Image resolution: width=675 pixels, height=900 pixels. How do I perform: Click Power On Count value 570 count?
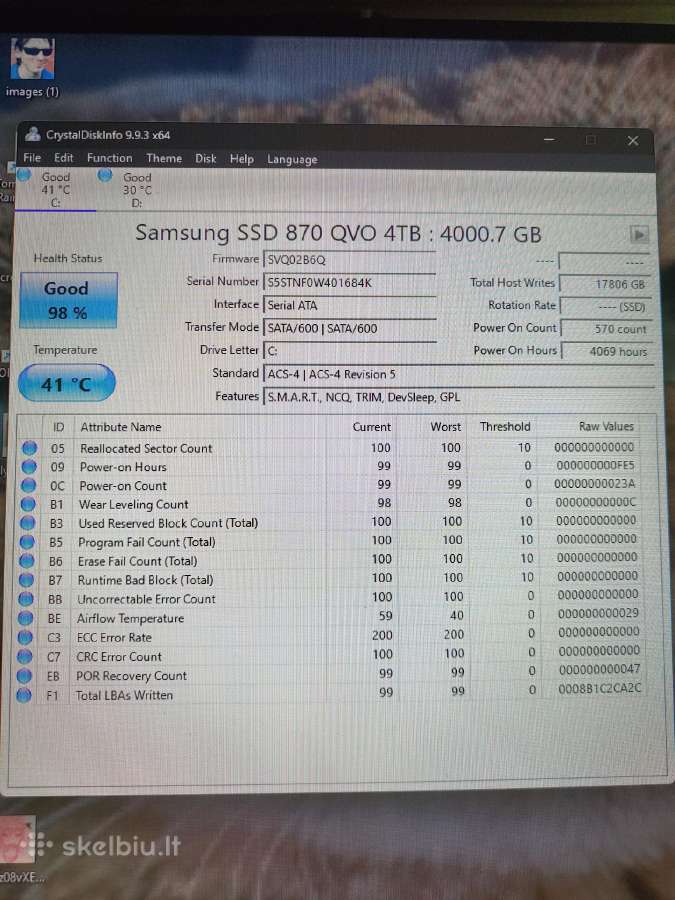[606, 329]
